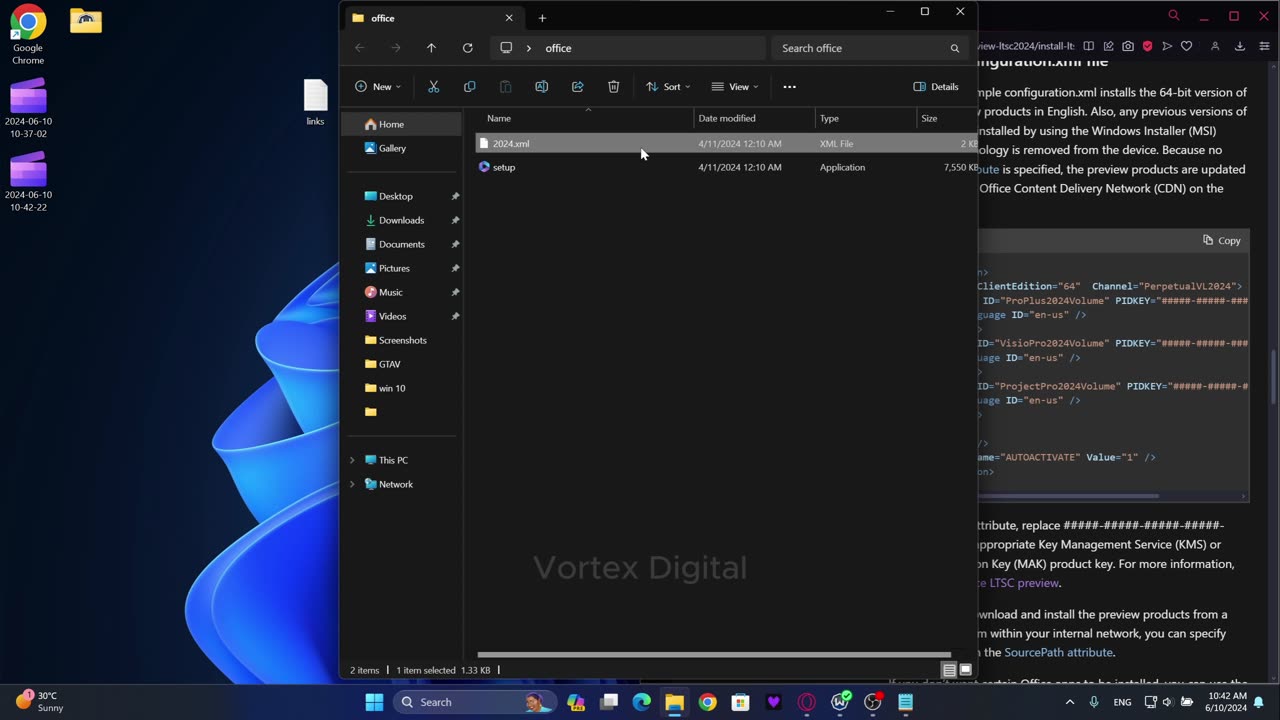Click the Copy icon in Explorer toolbar
1280x720 pixels.
click(469, 87)
